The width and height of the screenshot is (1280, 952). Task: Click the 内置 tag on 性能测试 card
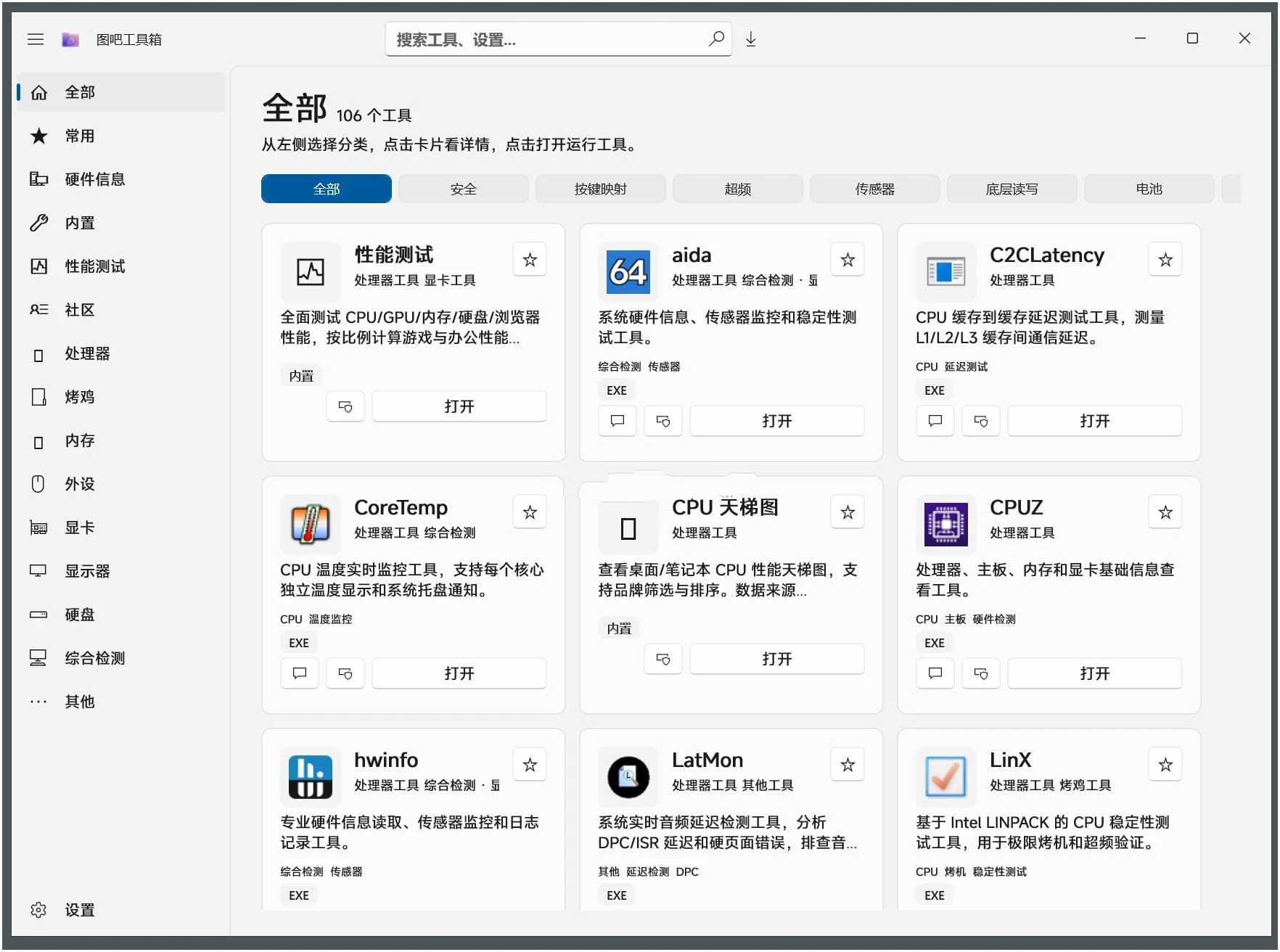pos(302,376)
